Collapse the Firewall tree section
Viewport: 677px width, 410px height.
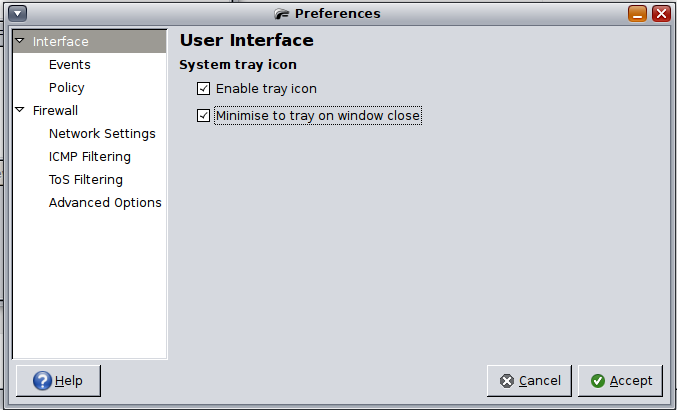tap(20, 110)
